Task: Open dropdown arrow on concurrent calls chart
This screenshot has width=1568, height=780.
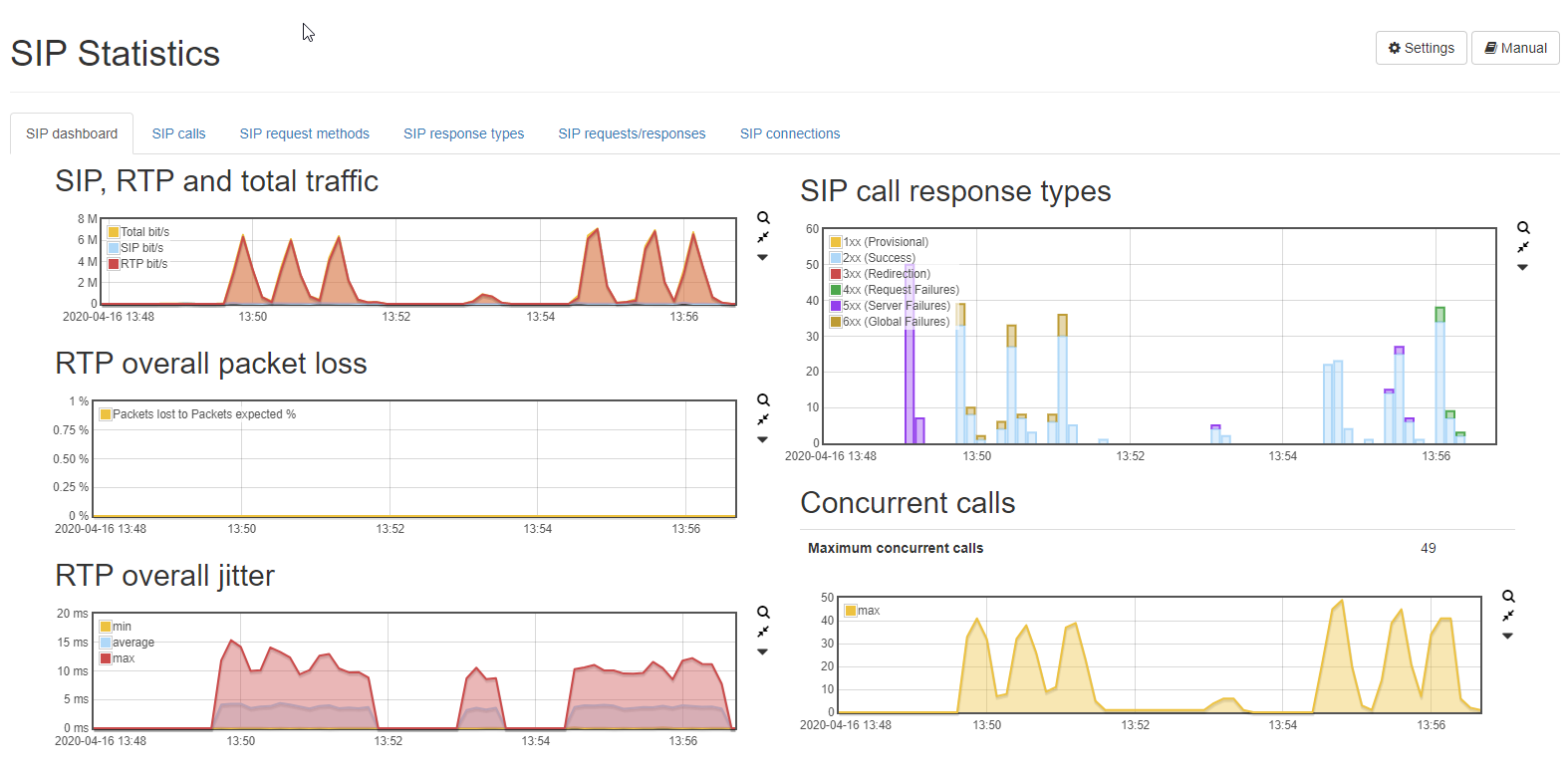Action: tap(1508, 636)
